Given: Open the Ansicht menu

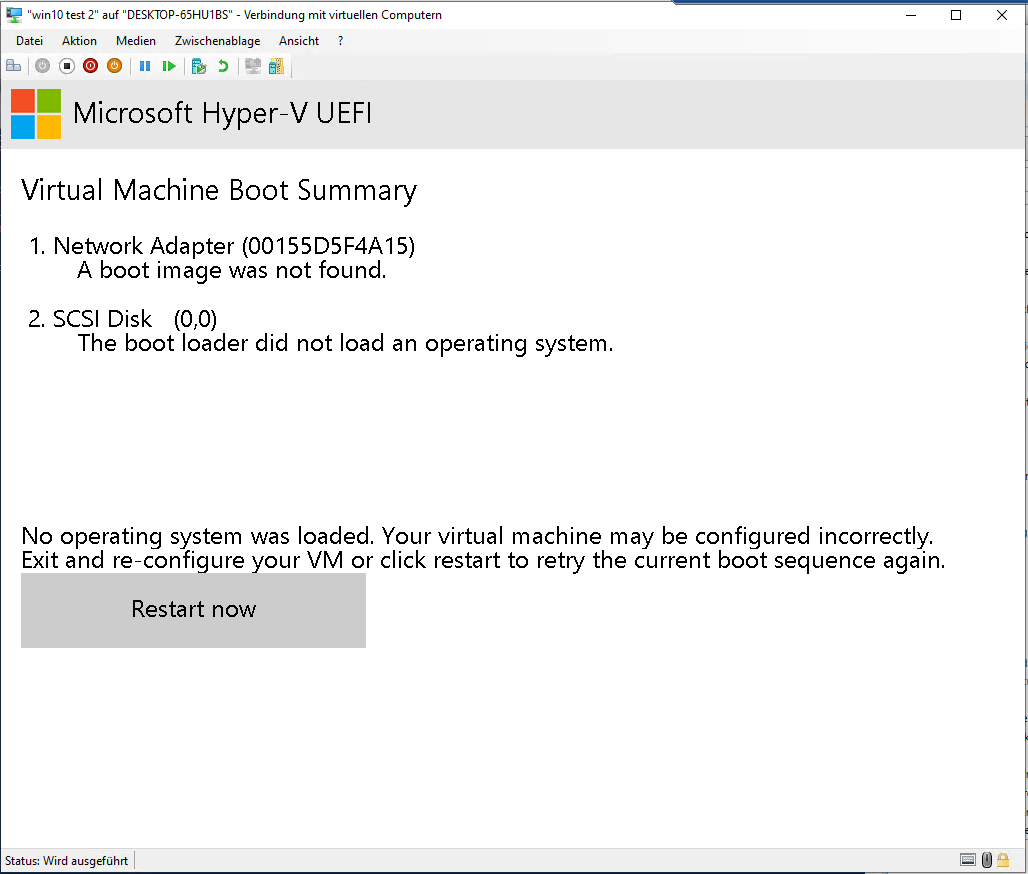Looking at the screenshot, I should click(299, 41).
